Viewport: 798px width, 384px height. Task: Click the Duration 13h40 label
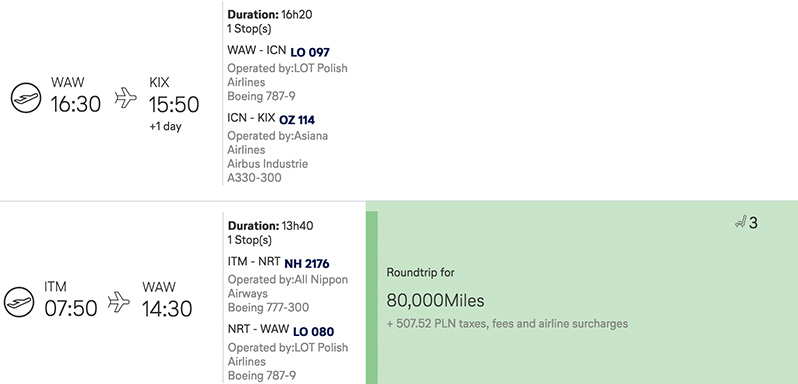270,226
